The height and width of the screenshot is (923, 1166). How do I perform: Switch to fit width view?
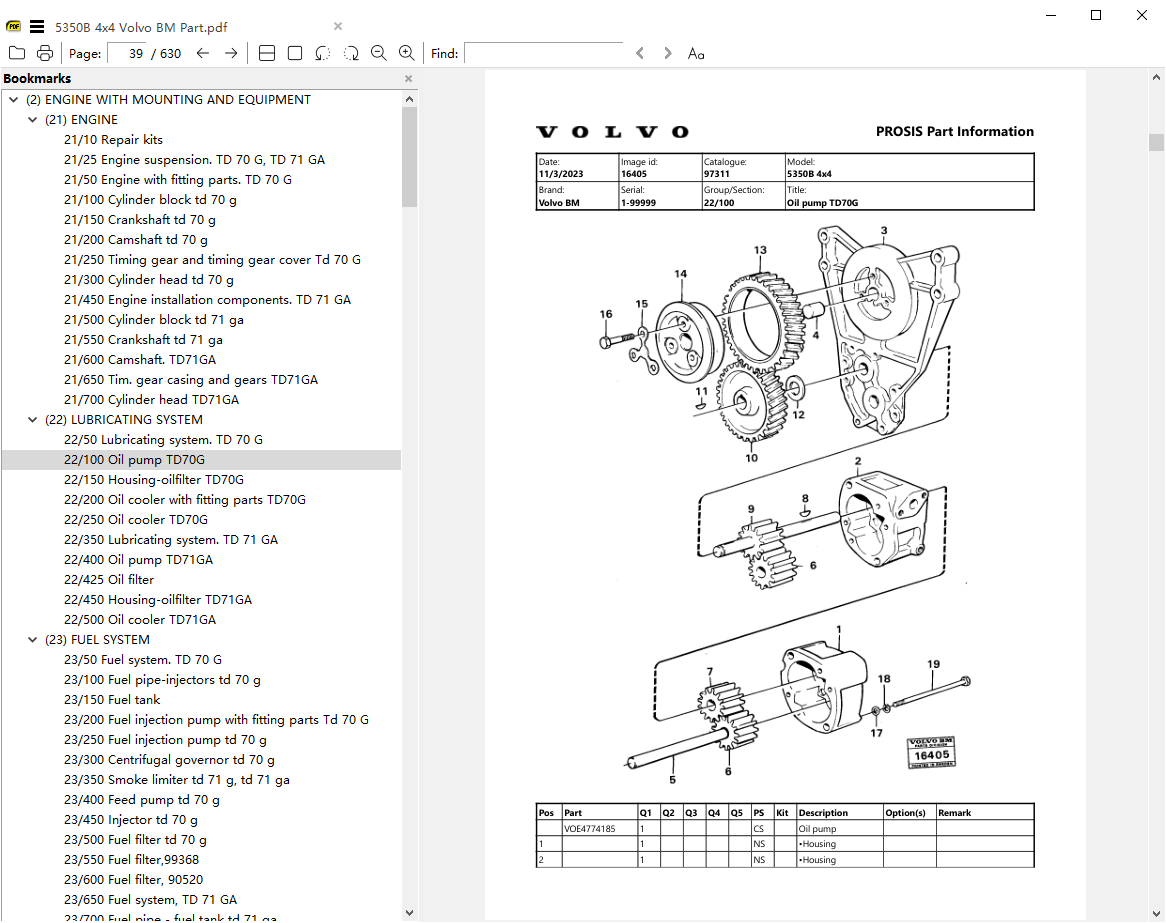click(267, 53)
